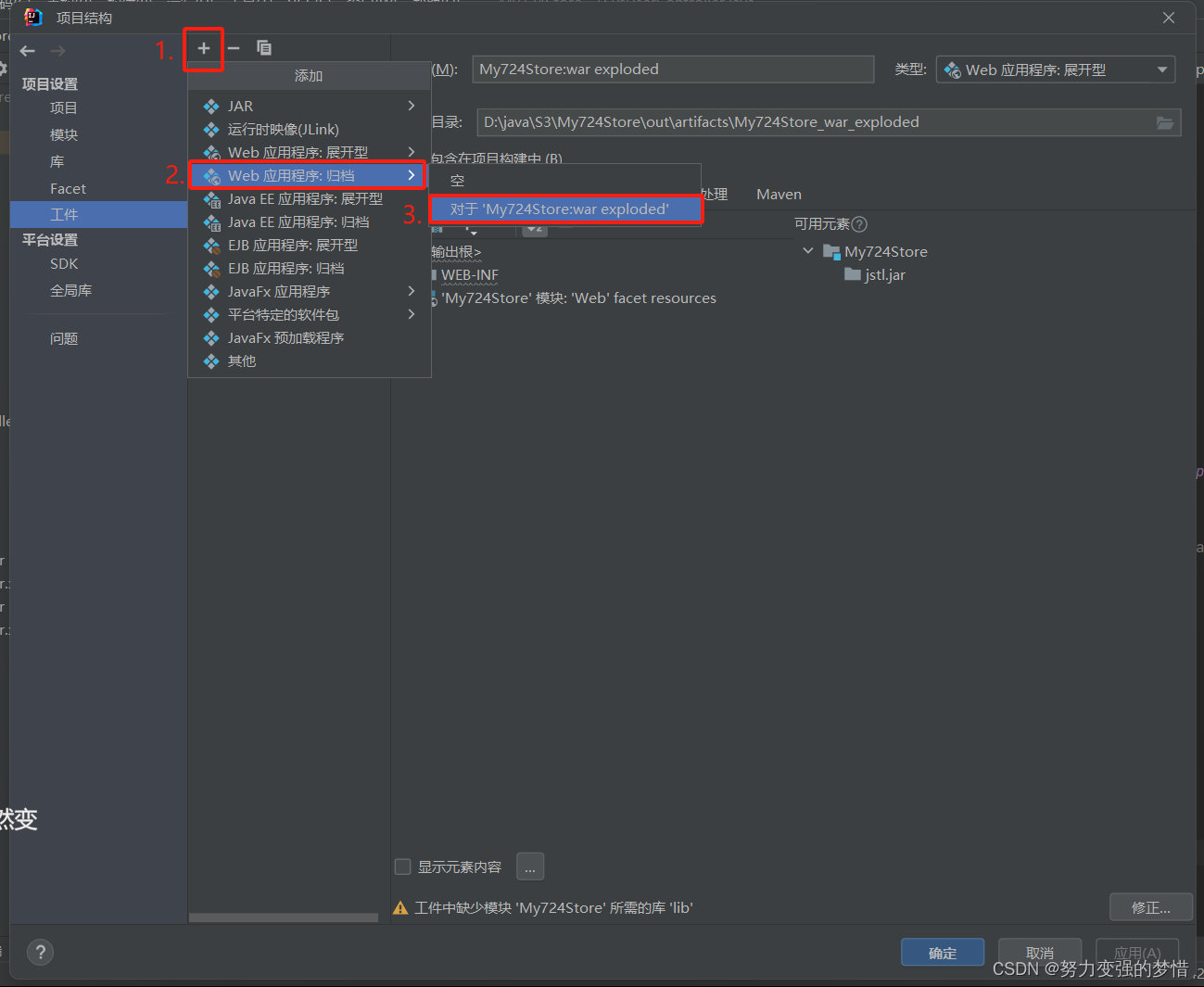Screen dimensions: 1204x987
Task: Click the add artifact plus icon
Action: (204, 48)
